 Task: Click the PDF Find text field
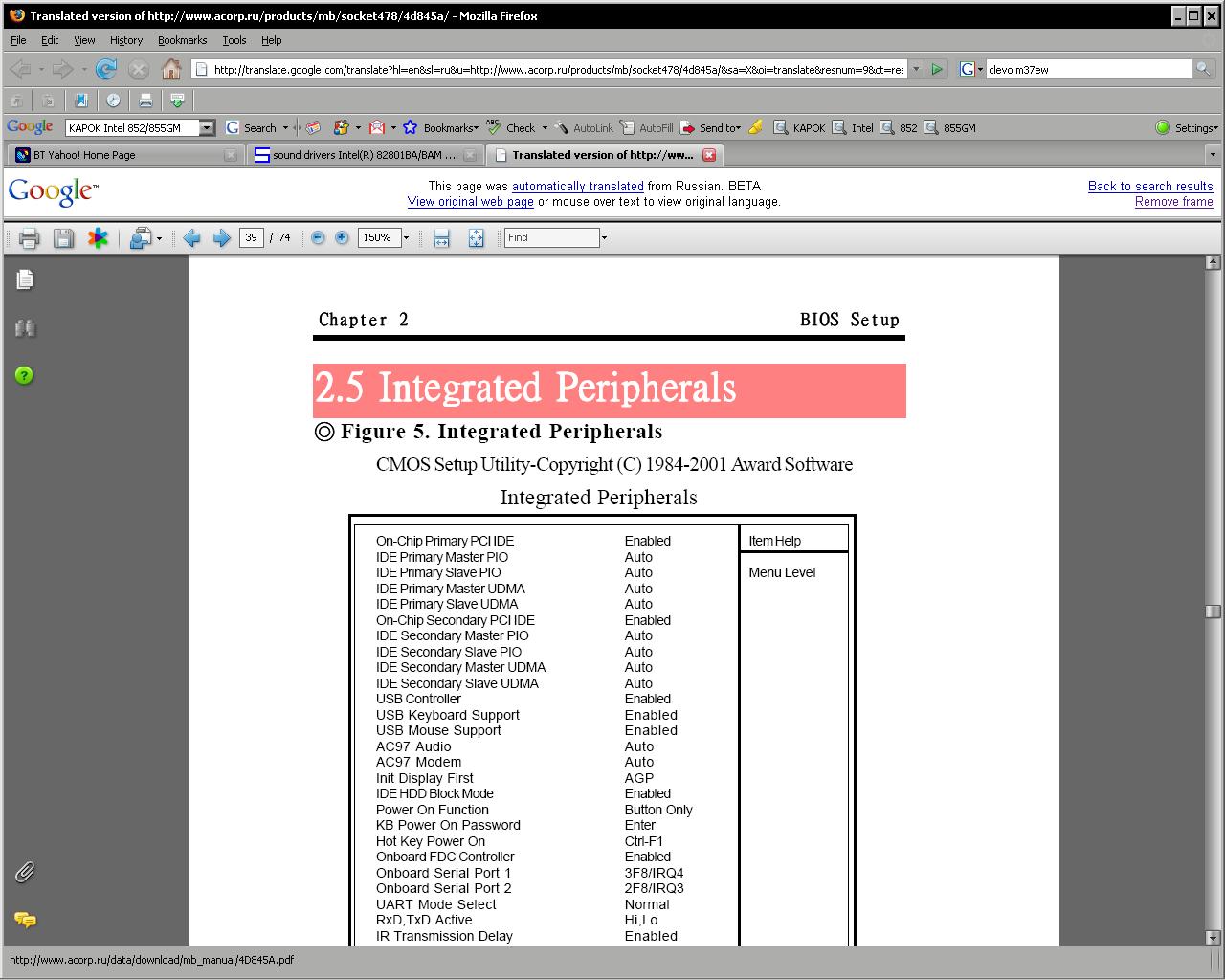coord(551,237)
